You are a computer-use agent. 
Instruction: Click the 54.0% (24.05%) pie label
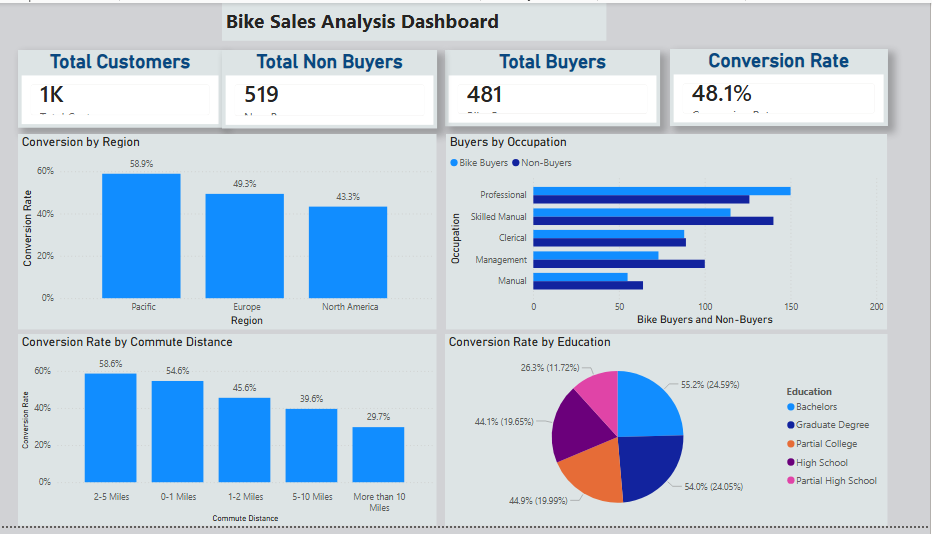click(x=714, y=486)
